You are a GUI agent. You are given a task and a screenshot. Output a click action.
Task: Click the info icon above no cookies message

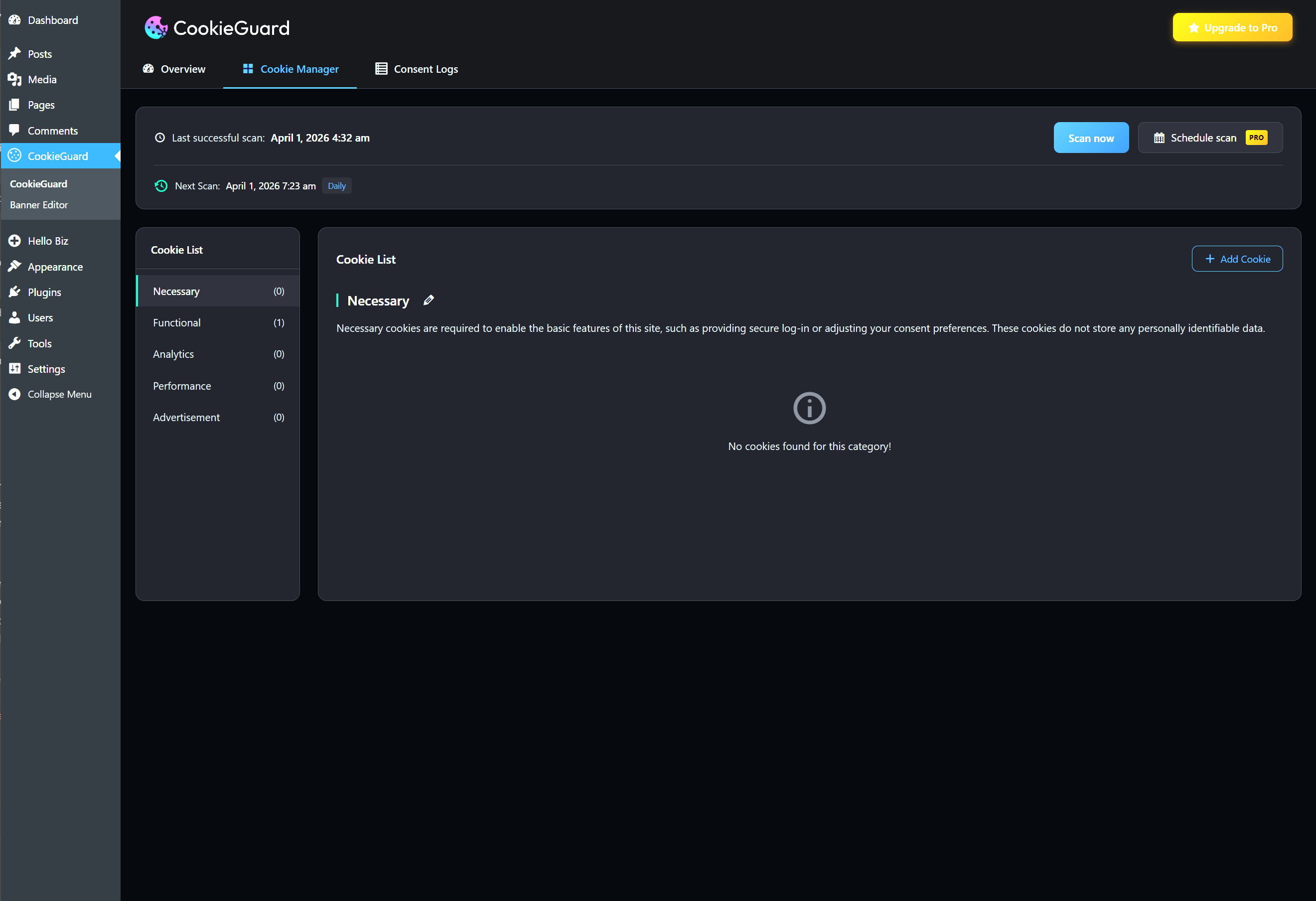809,408
